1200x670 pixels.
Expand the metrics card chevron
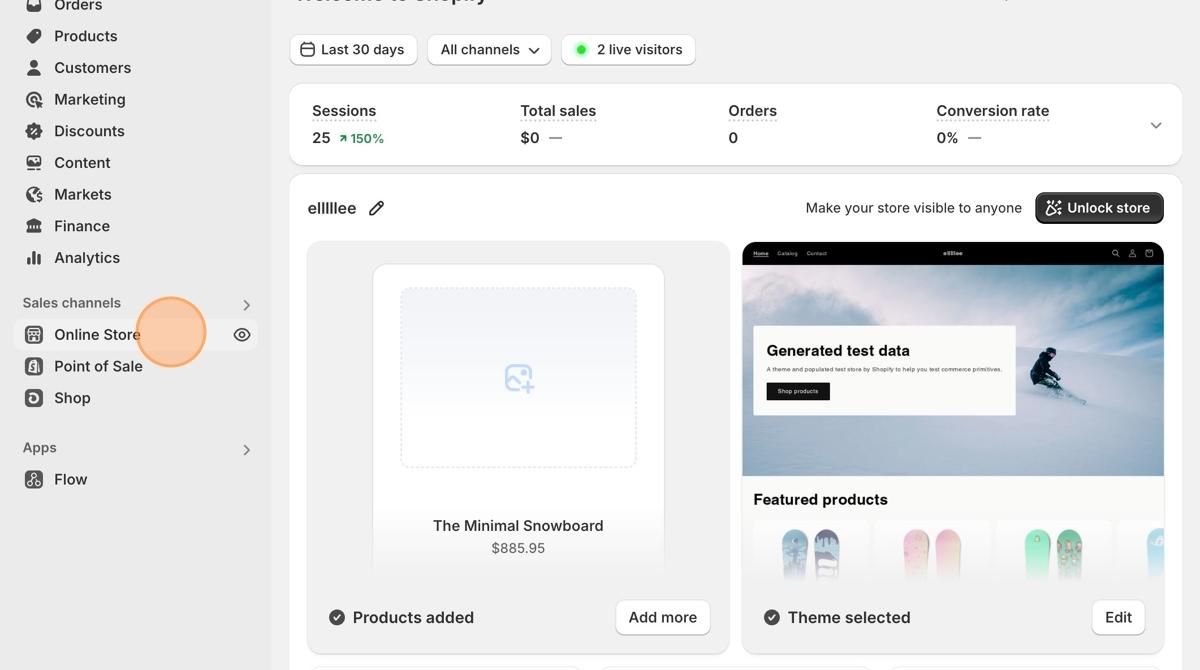tap(1156, 125)
